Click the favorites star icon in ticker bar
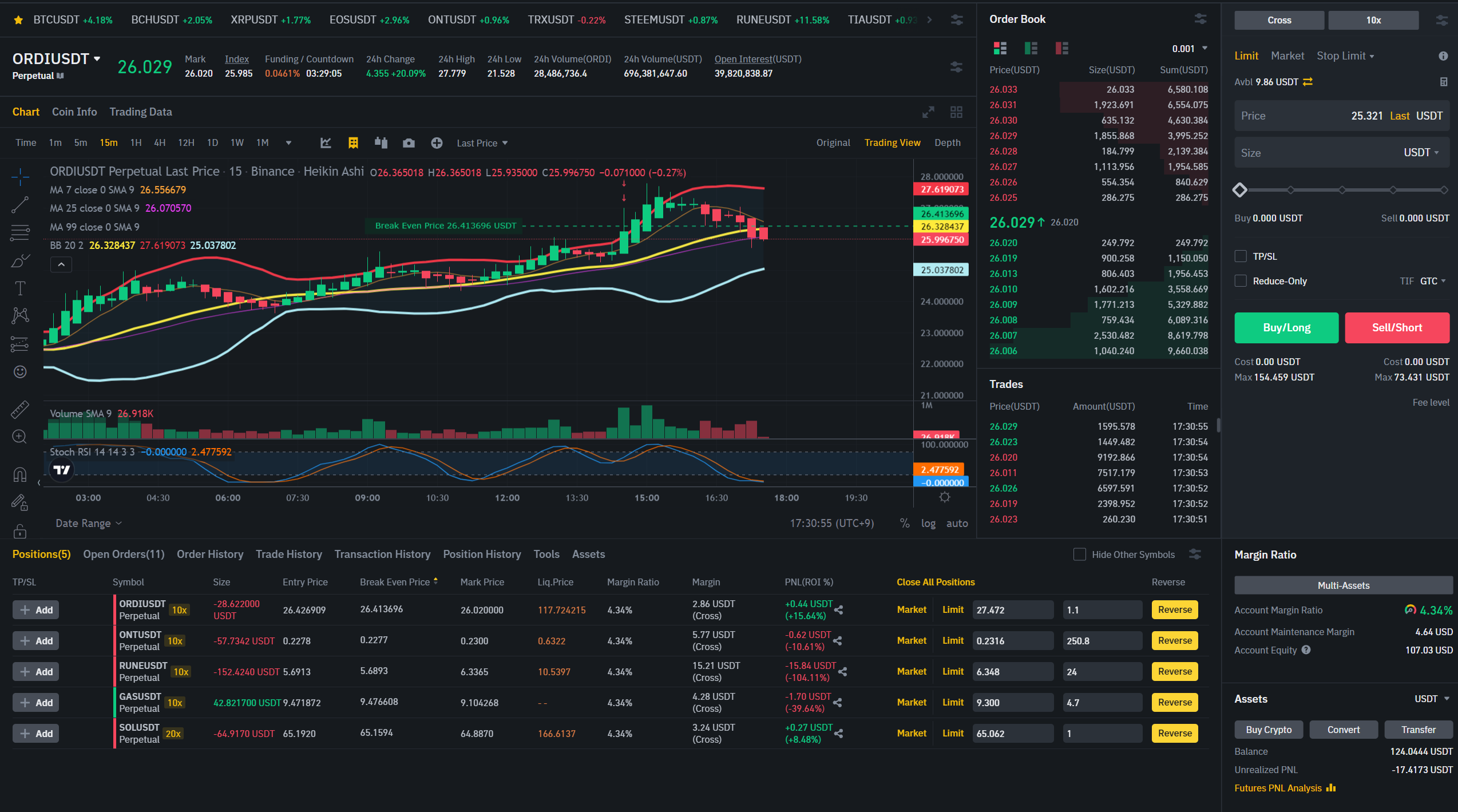 [x=18, y=20]
